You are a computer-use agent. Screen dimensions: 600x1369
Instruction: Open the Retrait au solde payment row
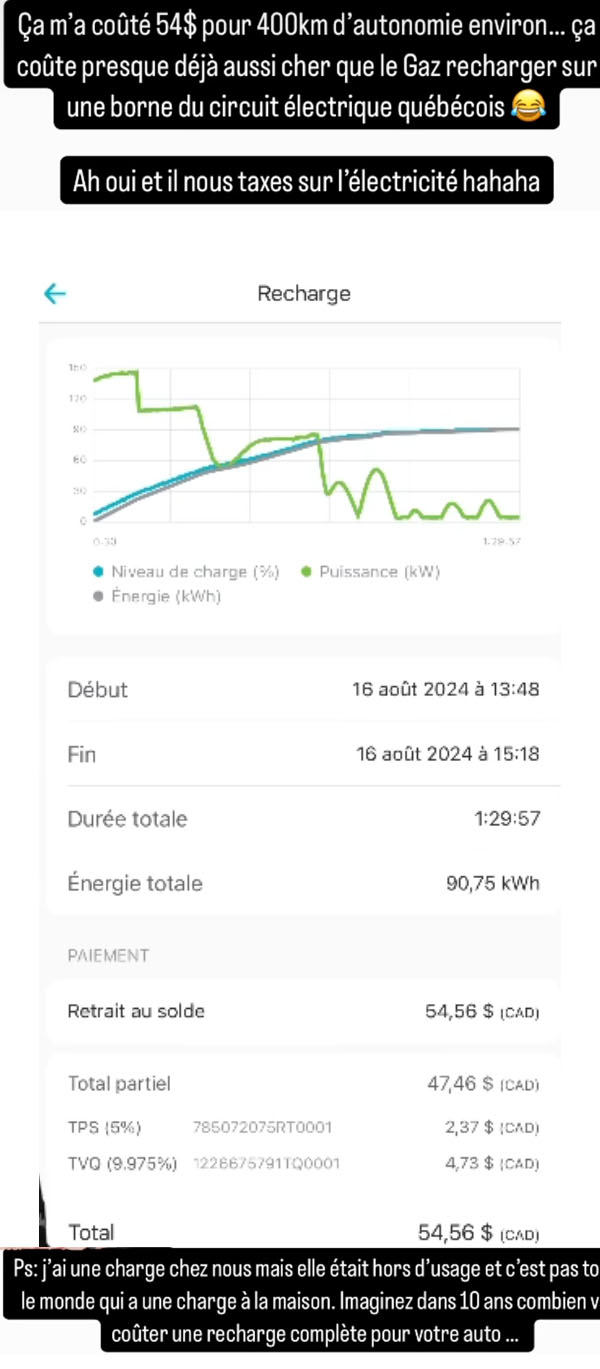tap(303, 1011)
